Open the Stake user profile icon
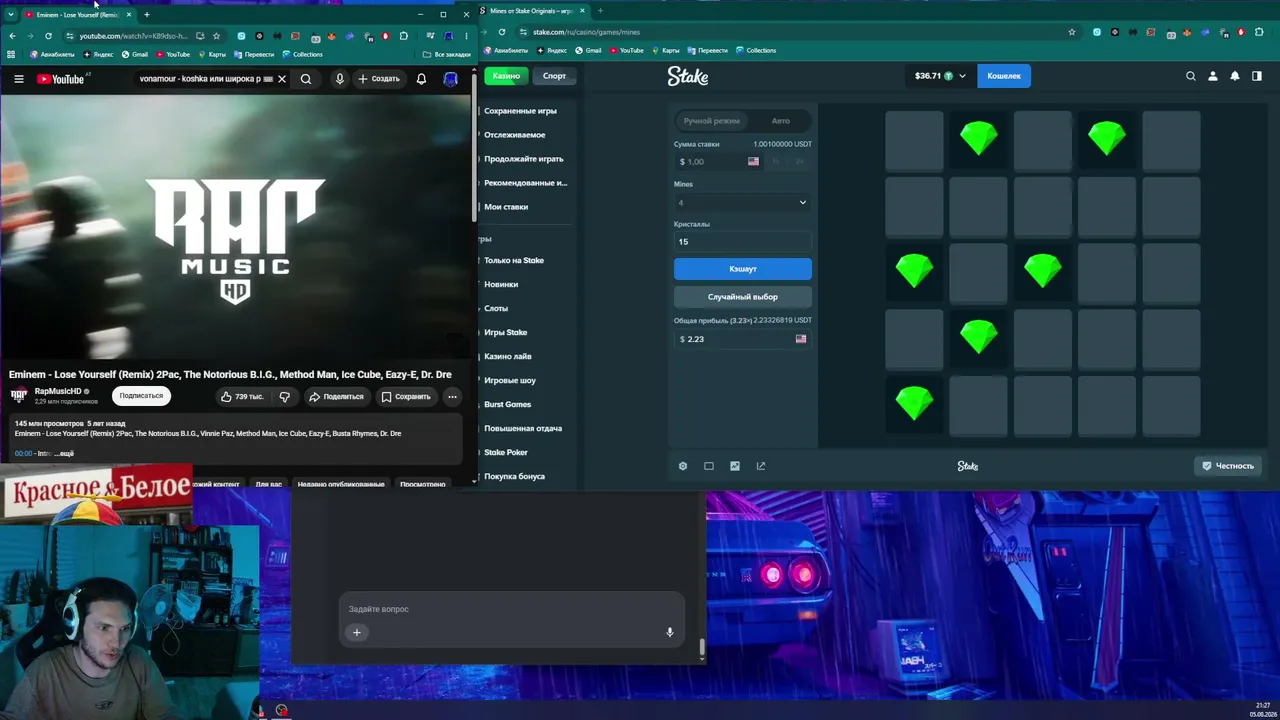 pos(1212,76)
